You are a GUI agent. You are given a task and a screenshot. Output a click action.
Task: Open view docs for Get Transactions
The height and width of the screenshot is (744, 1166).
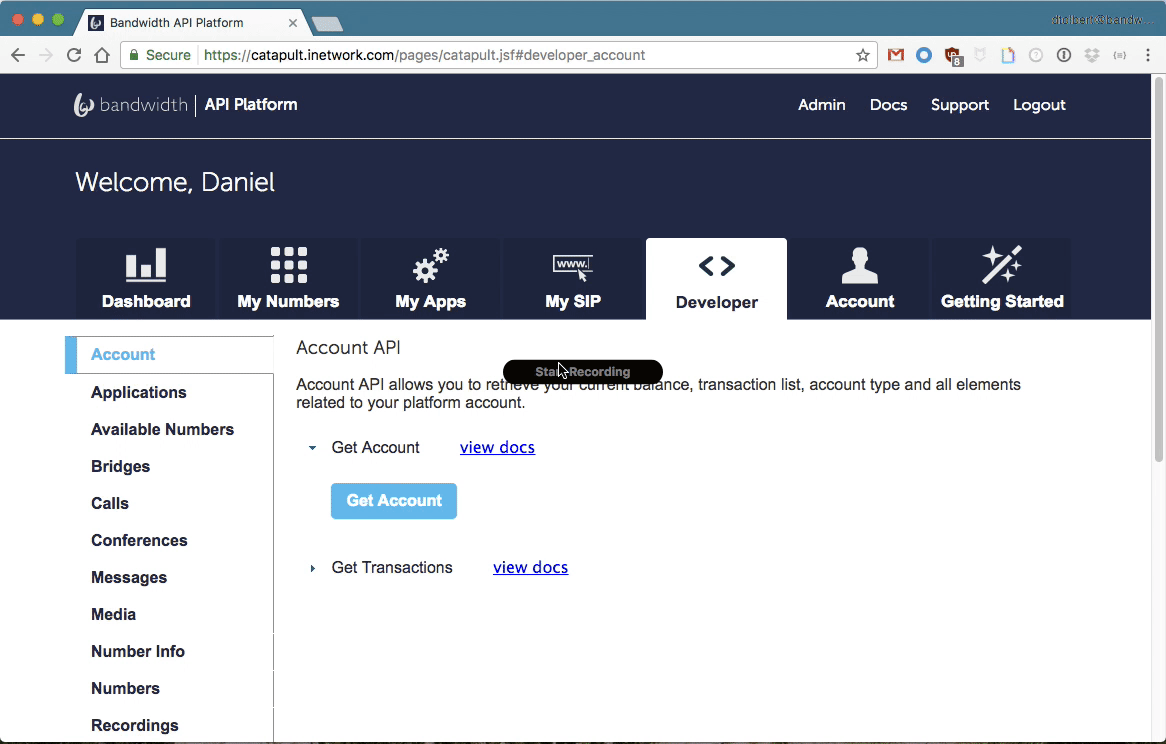click(x=530, y=568)
